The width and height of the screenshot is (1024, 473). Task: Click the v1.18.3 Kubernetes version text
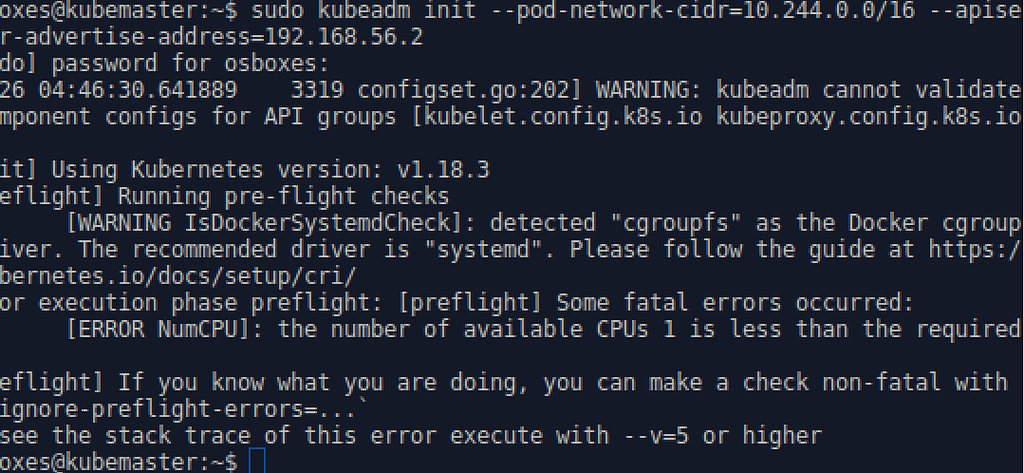(443, 171)
